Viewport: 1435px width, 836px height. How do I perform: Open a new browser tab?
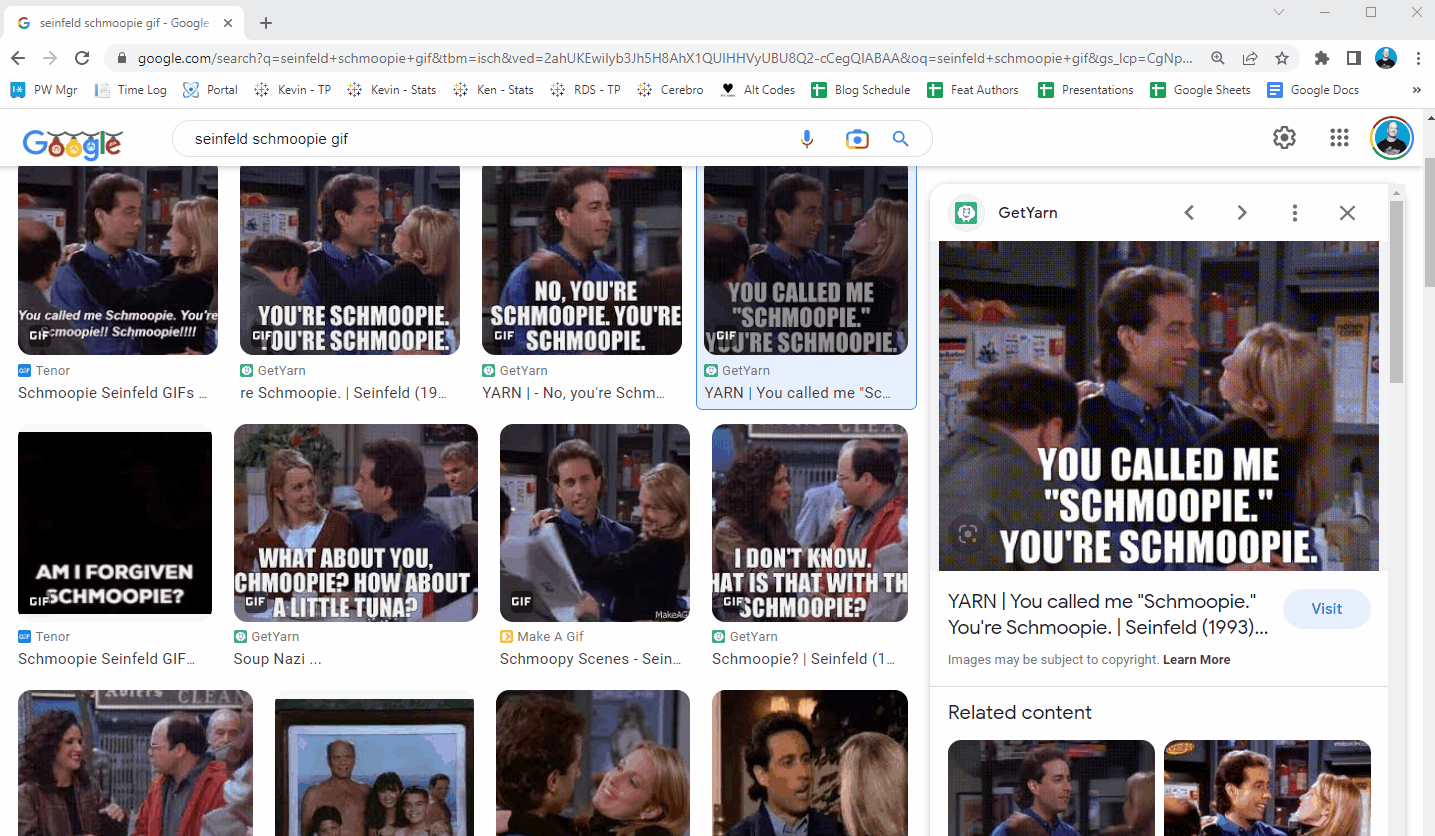266,23
